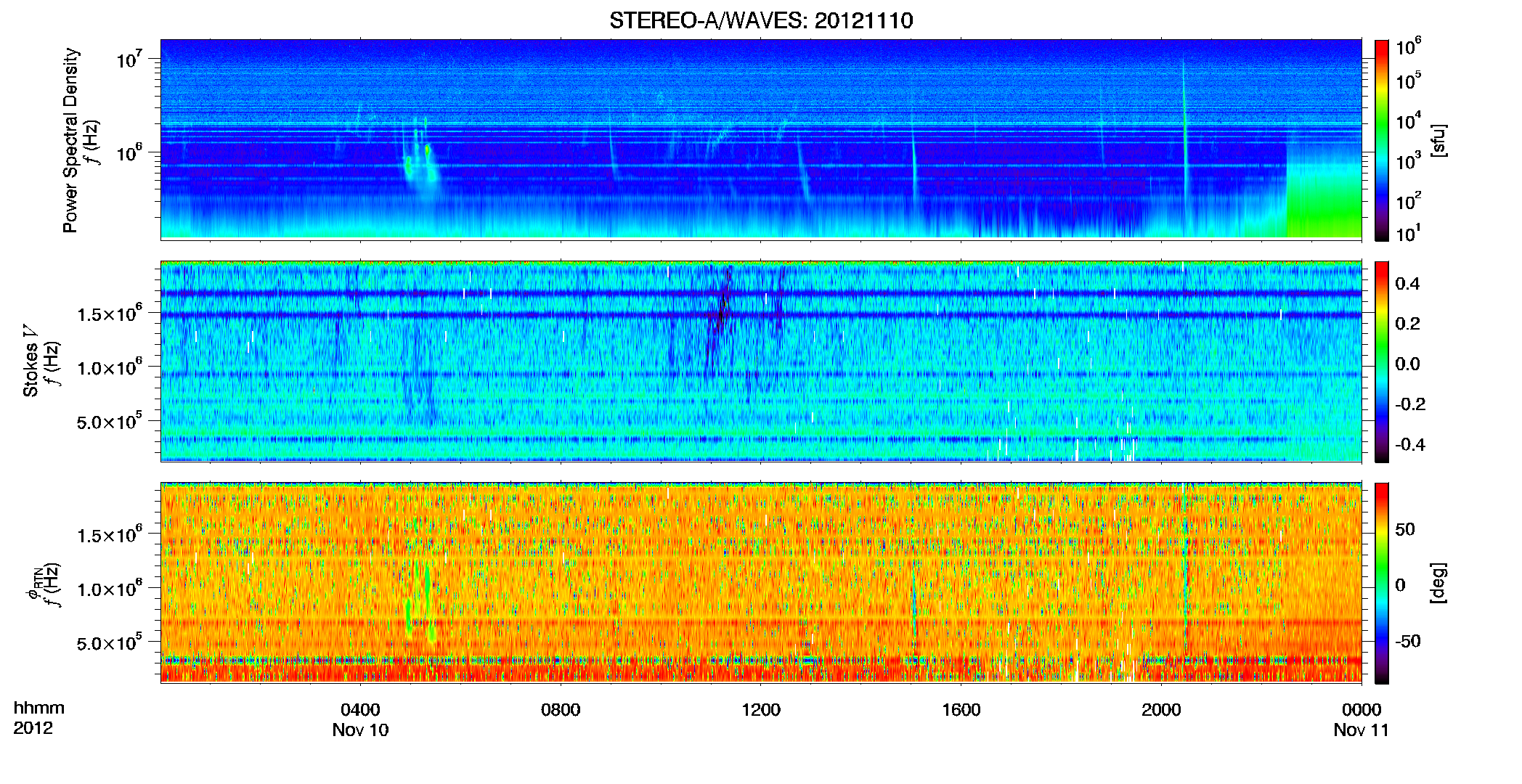Click the 2000 time axis label
Viewport: 1522px width, 784px height.
1161,710
